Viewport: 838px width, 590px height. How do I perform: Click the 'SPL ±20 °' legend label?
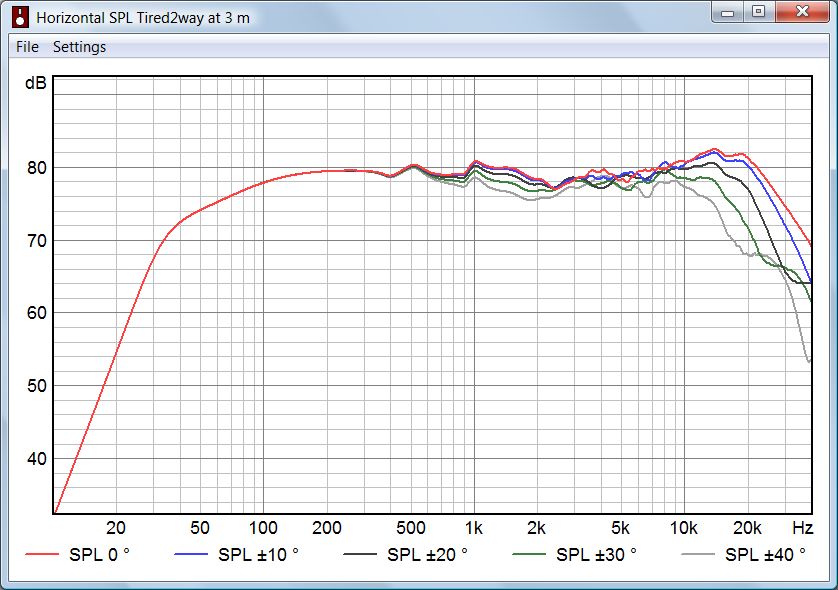[x=427, y=555]
